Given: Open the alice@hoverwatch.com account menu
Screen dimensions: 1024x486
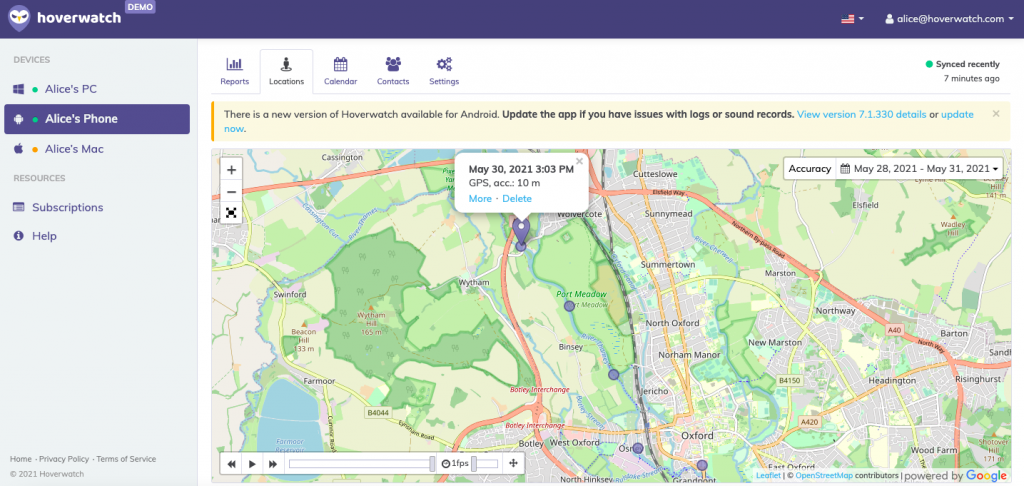Looking at the screenshot, I should (x=950, y=19).
